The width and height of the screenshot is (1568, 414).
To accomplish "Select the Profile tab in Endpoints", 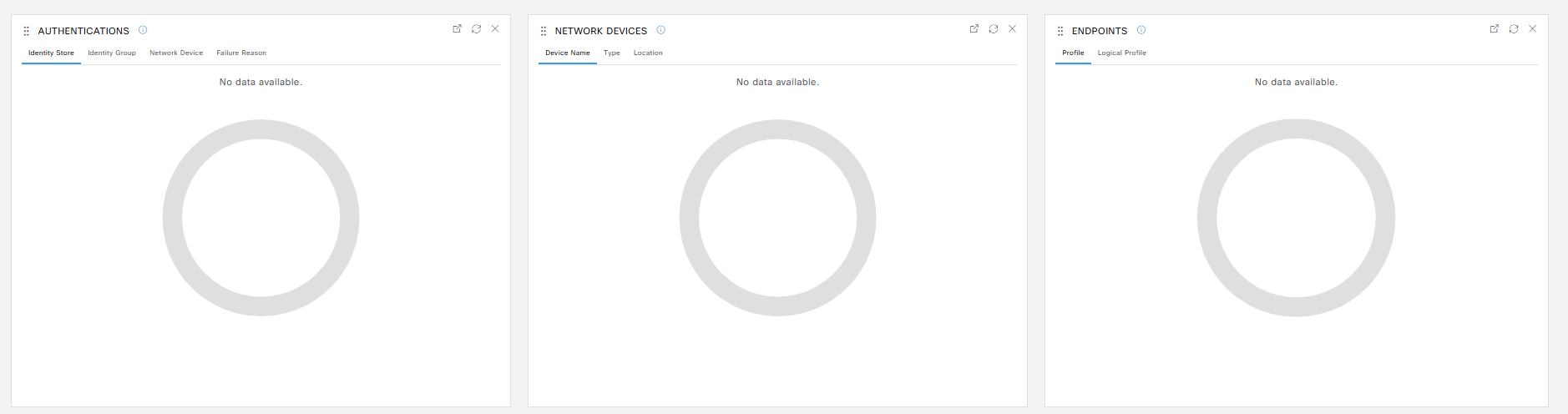I will 1073,53.
